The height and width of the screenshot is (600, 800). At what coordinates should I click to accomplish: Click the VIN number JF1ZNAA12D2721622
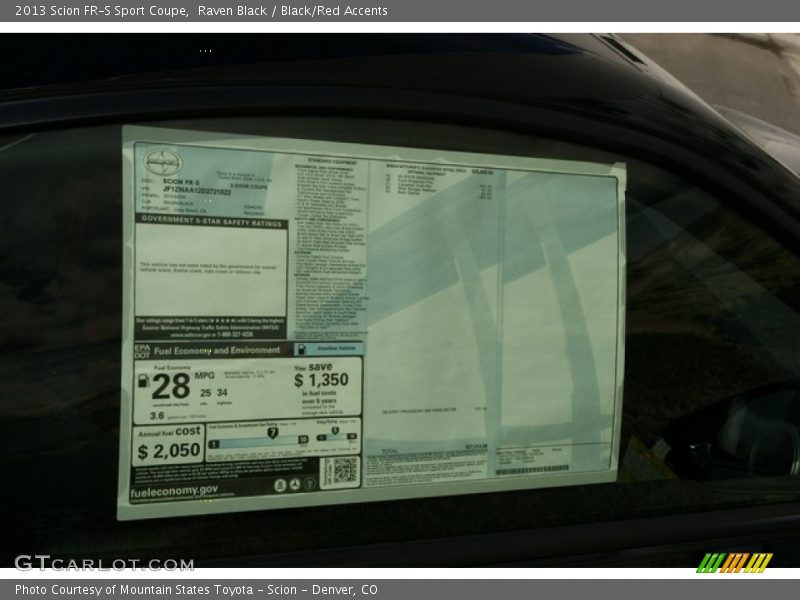tap(196, 188)
